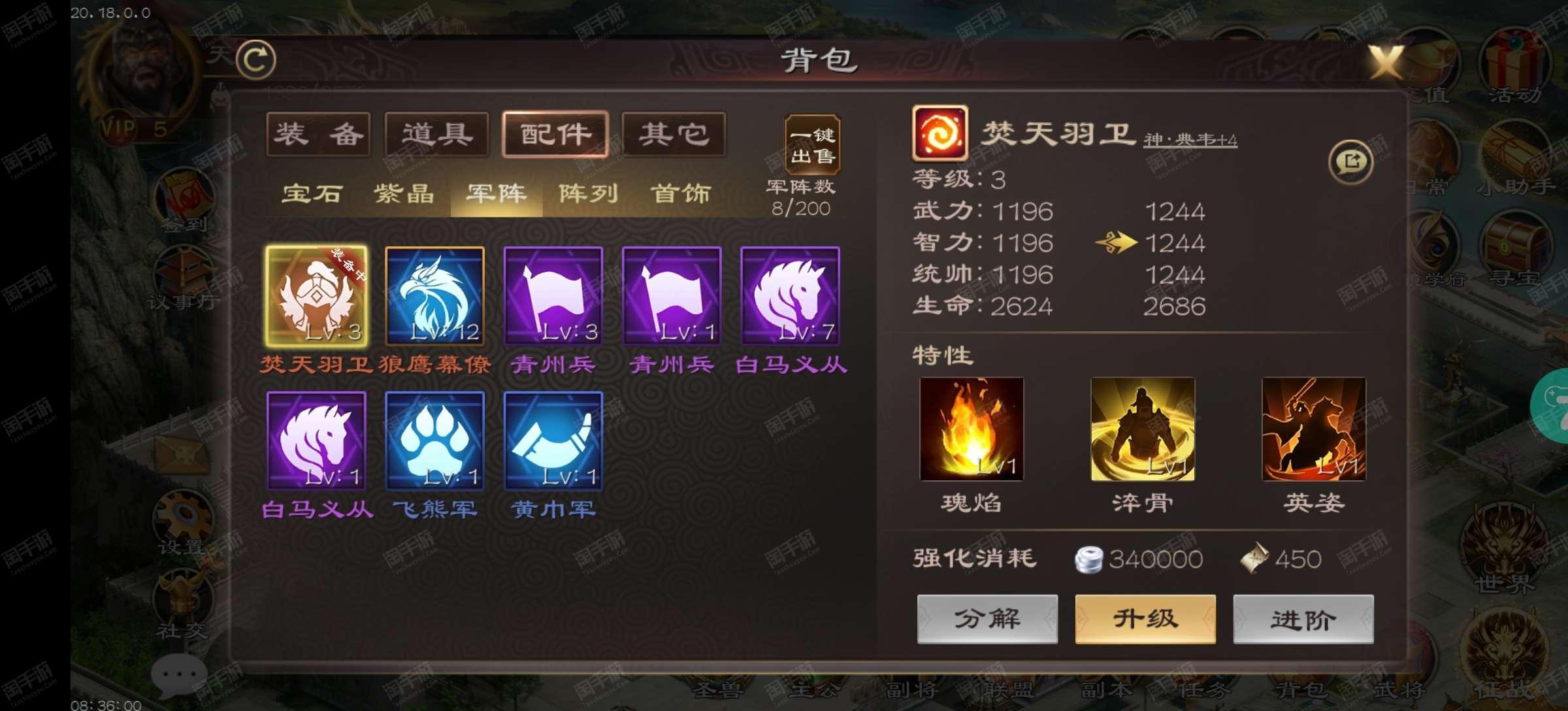Click the 分解 decompose button
1568x711 pixels.
click(x=987, y=619)
